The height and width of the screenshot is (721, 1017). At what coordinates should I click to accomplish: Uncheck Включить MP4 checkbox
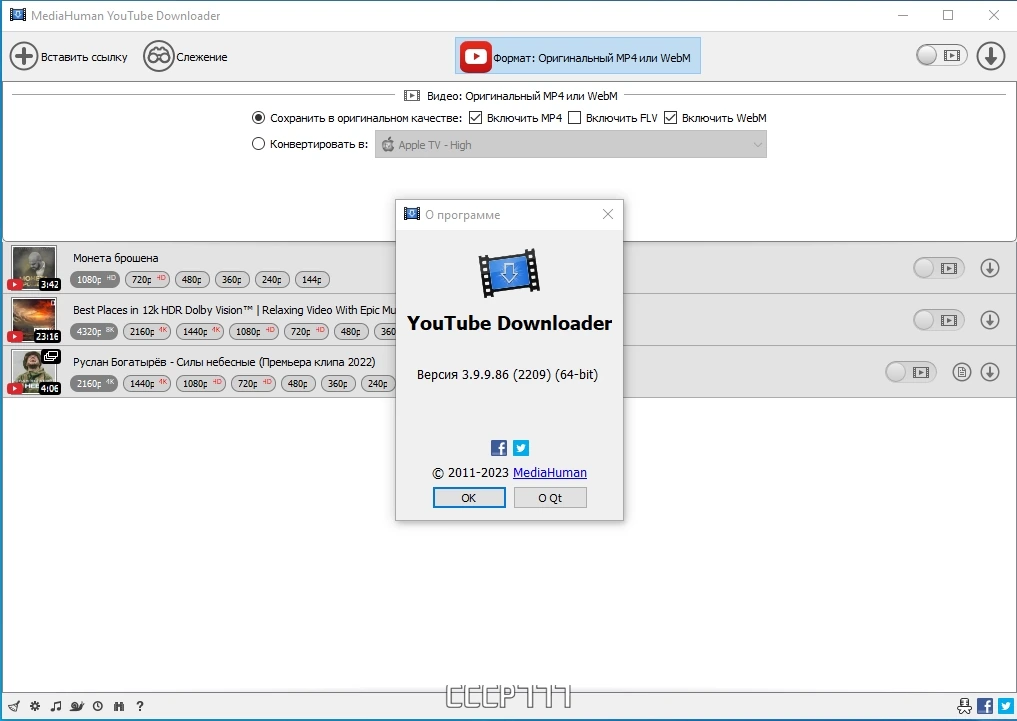click(475, 117)
